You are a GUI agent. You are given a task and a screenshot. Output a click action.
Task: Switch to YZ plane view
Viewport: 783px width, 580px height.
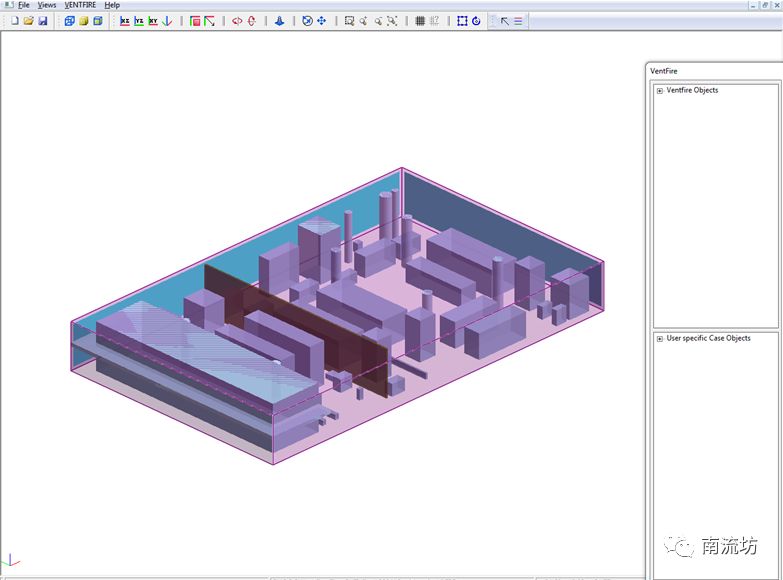139,21
